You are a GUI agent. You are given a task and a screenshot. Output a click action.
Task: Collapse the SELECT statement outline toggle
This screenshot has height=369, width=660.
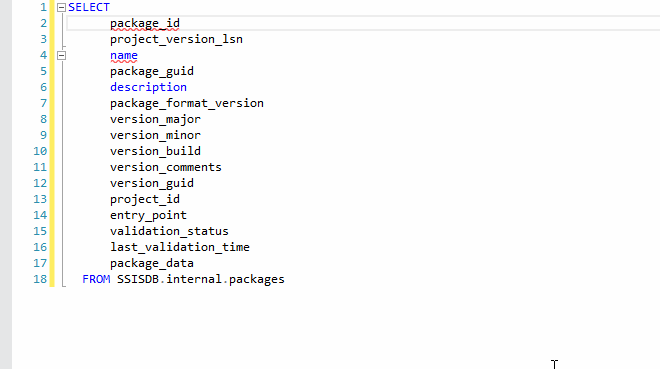(61, 8)
